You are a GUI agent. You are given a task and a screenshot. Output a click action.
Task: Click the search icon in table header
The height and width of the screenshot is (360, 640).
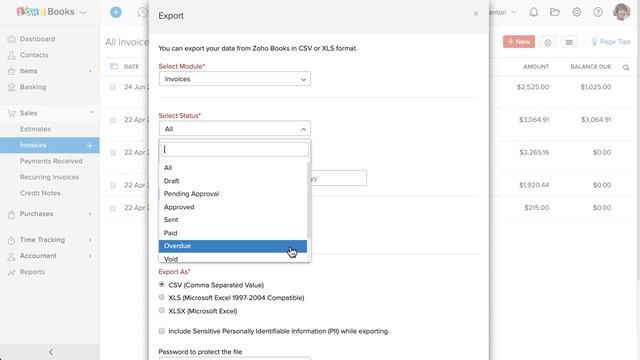[x=626, y=68]
